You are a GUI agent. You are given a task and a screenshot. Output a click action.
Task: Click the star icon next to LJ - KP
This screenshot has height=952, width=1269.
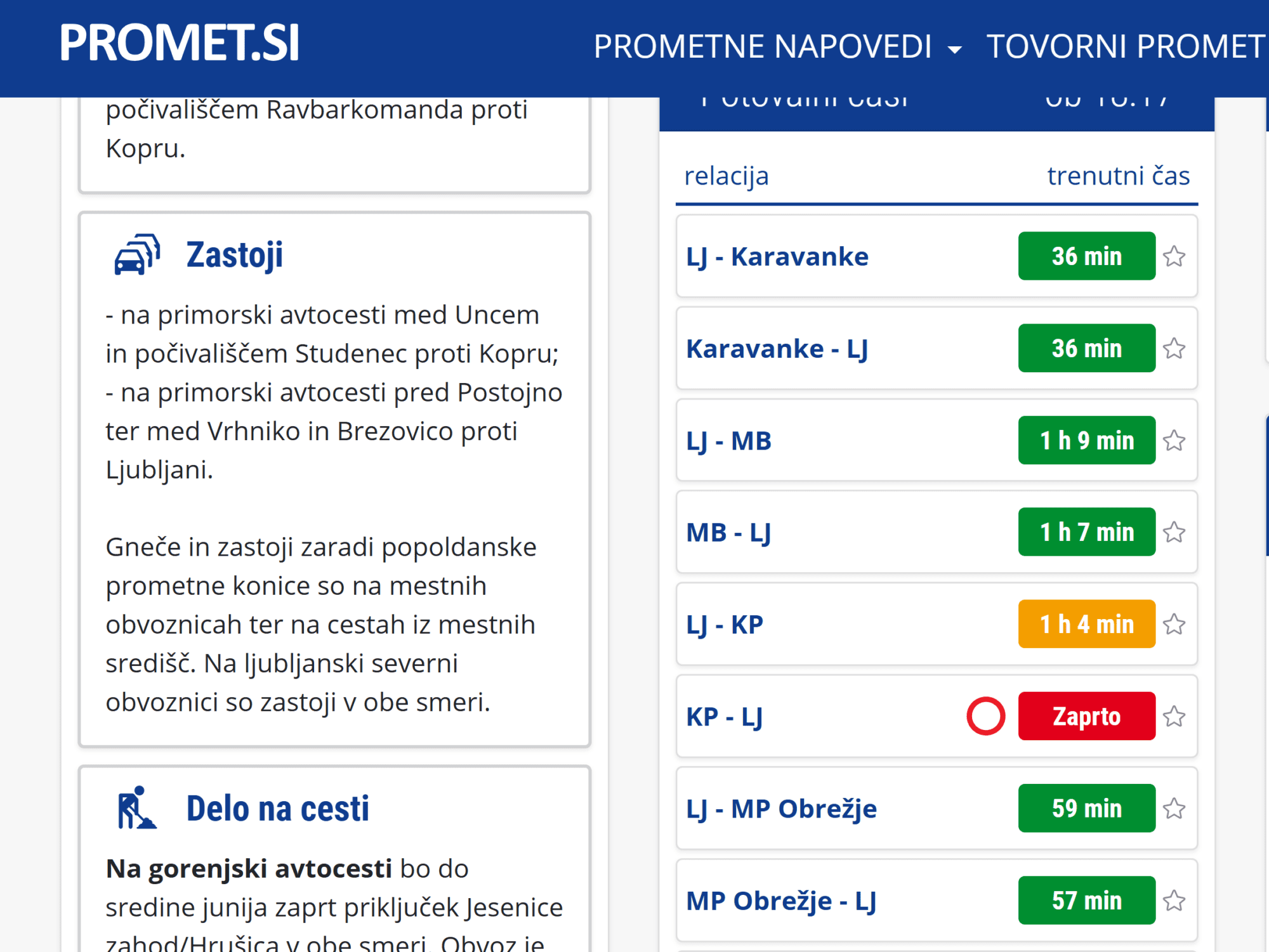(1174, 625)
